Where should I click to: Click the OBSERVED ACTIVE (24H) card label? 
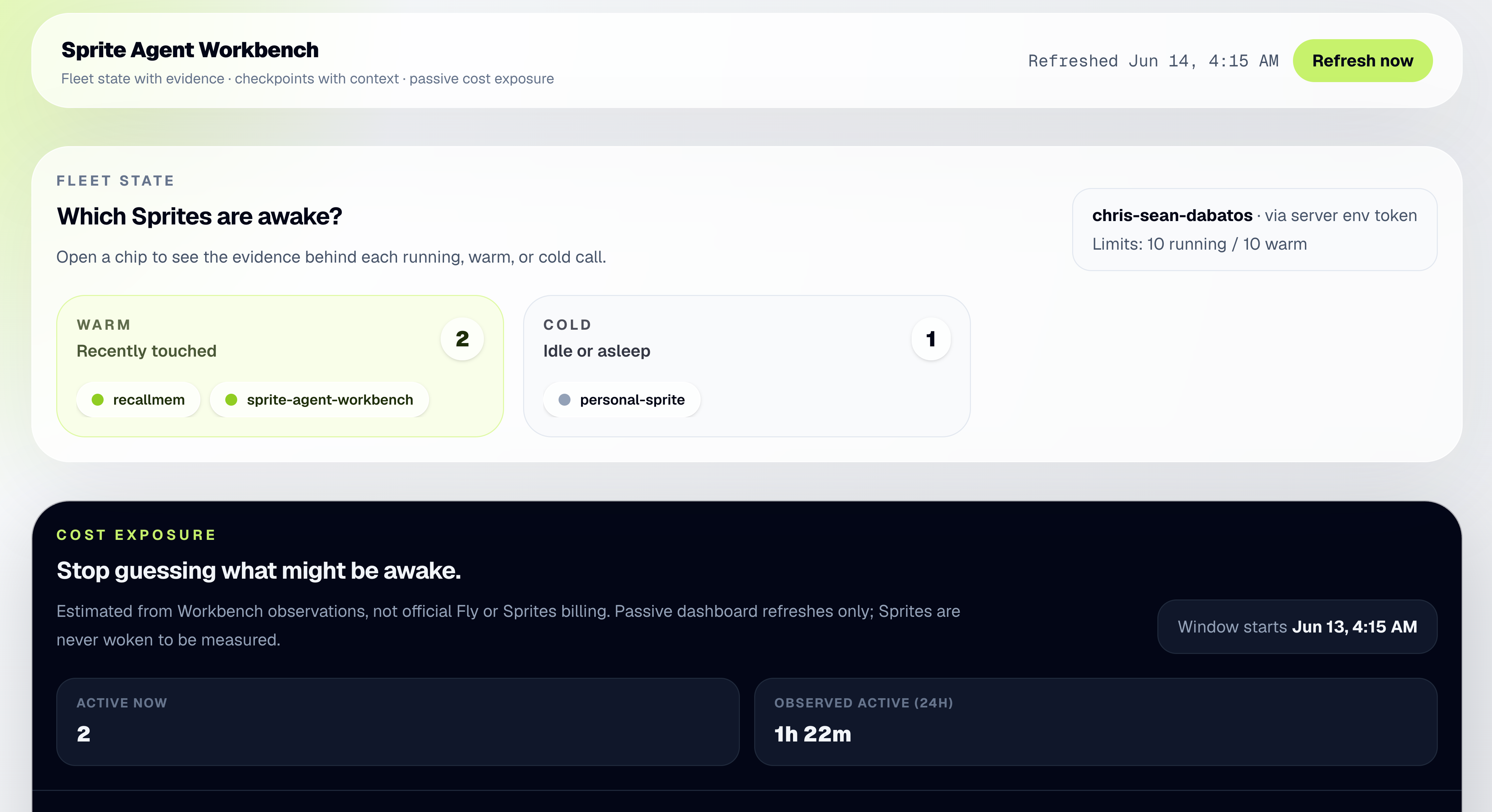(x=864, y=703)
